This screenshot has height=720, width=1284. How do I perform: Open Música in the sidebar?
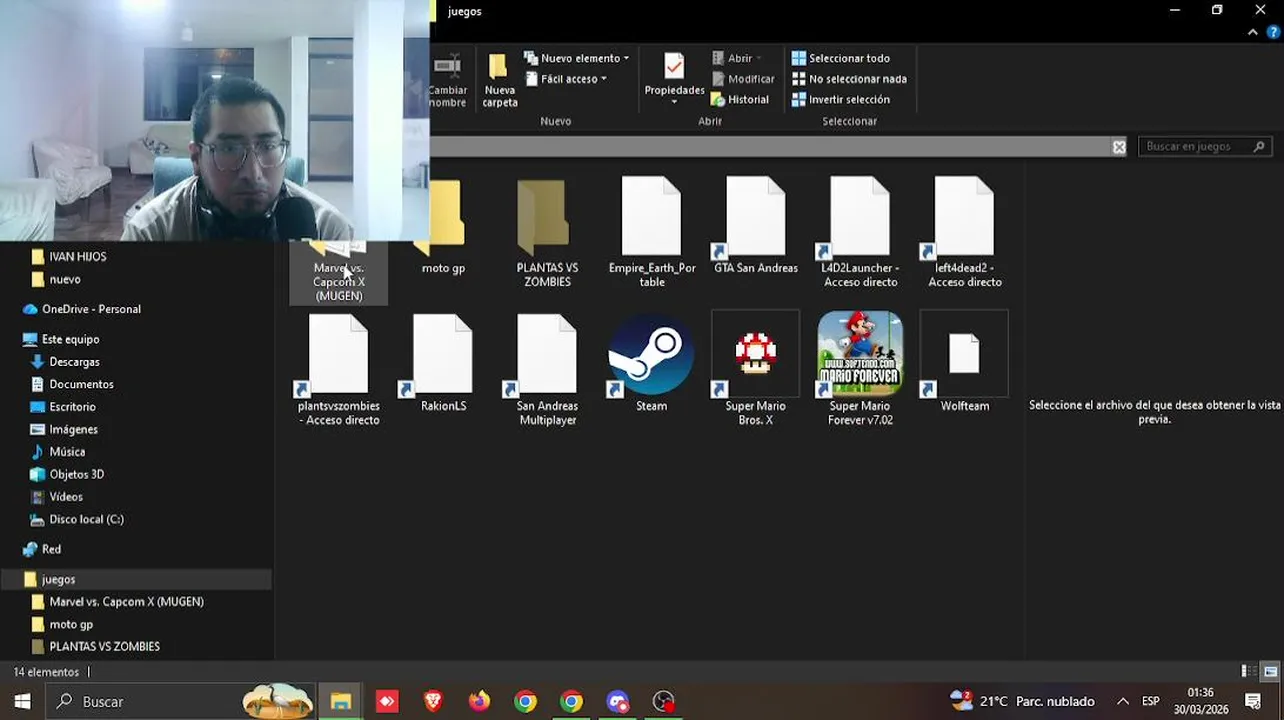pyautogui.click(x=67, y=452)
